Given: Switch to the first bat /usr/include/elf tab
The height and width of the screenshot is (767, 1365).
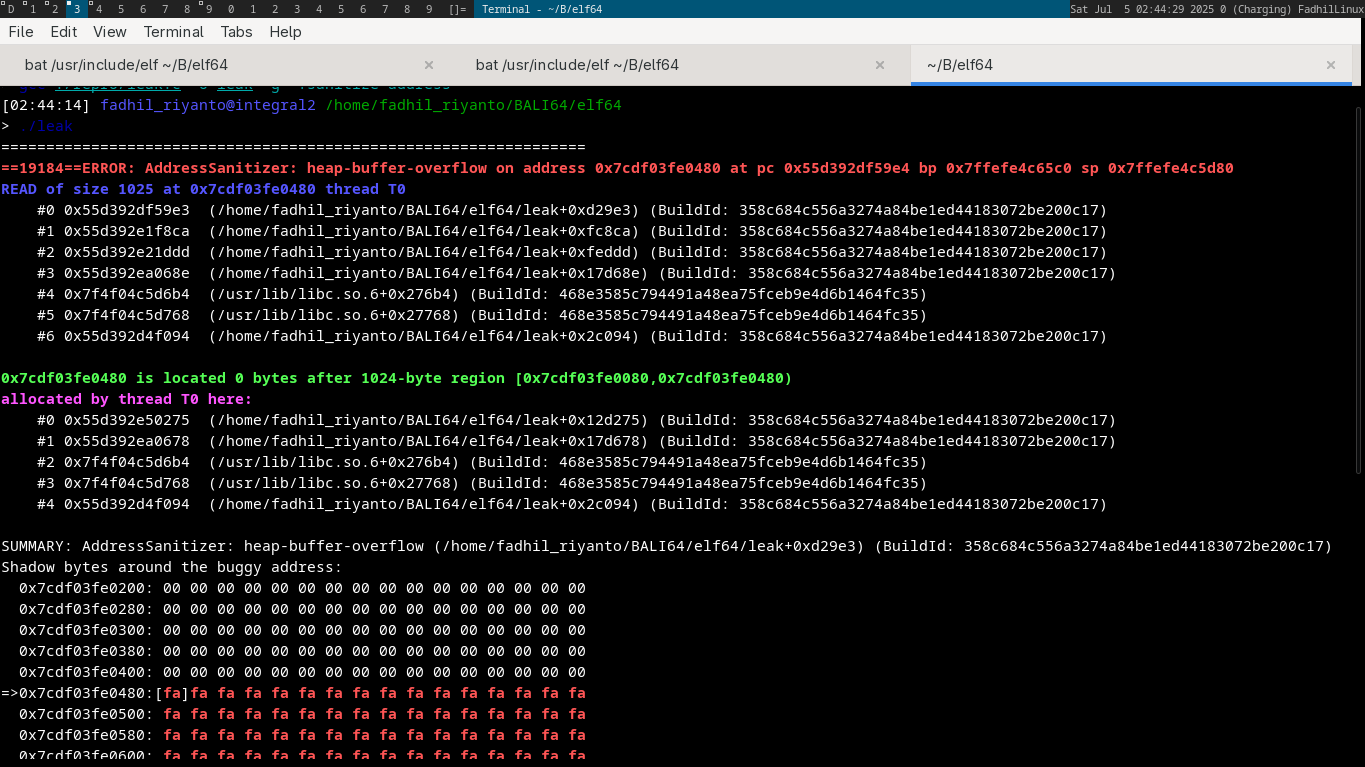Looking at the screenshot, I should (x=126, y=65).
